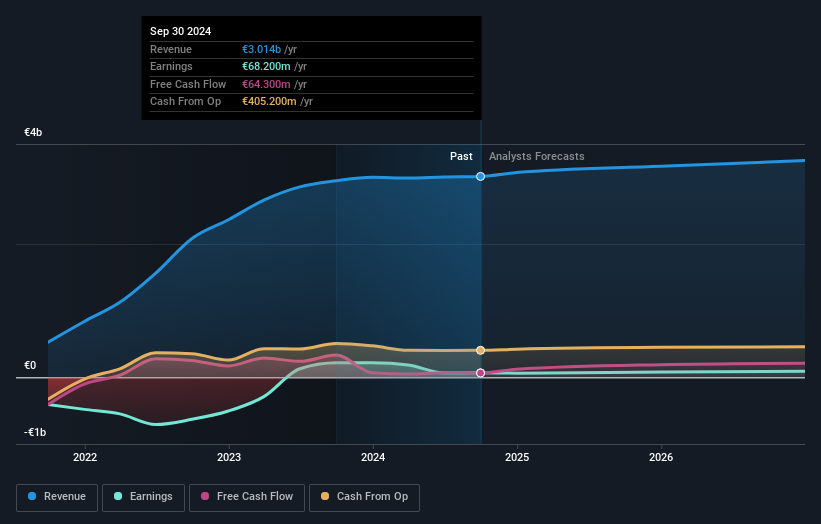Image resolution: width=821 pixels, height=524 pixels.
Task: Click the Analysts Forecasts label
Action: [x=537, y=157]
